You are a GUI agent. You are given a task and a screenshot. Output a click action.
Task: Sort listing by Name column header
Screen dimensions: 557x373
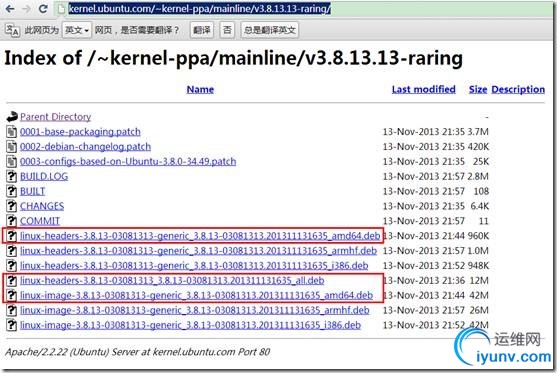coord(200,89)
